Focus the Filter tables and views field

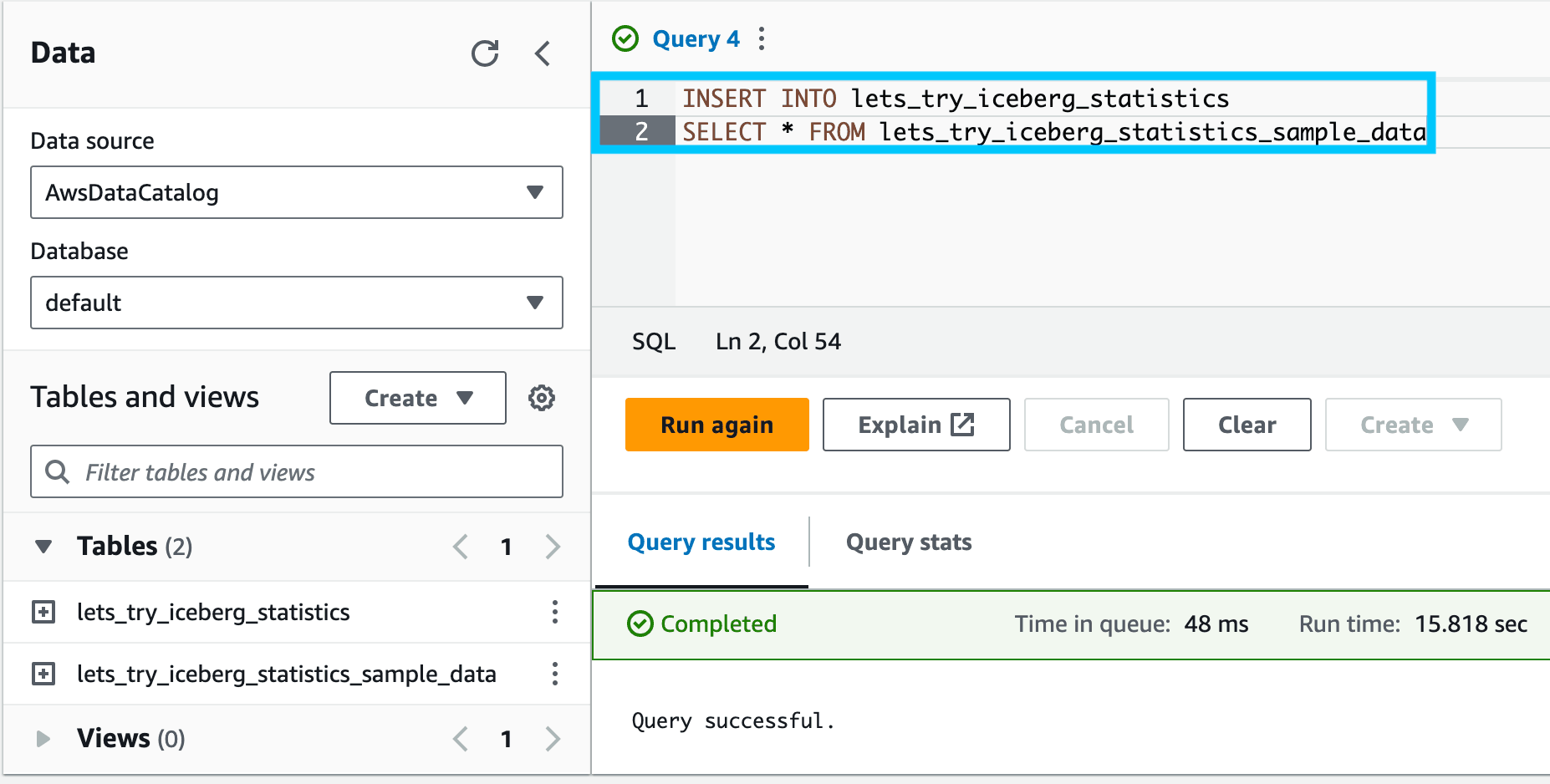coord(309,472)
